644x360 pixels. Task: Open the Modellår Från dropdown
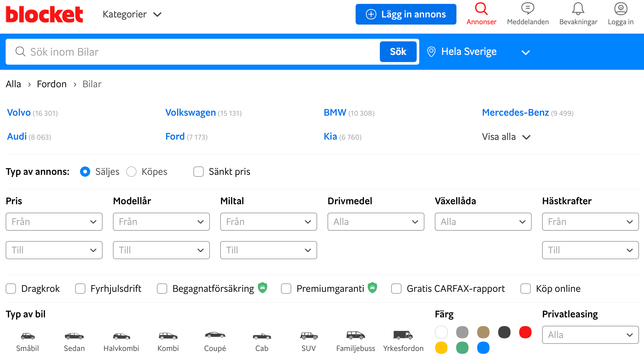[161, 222]
